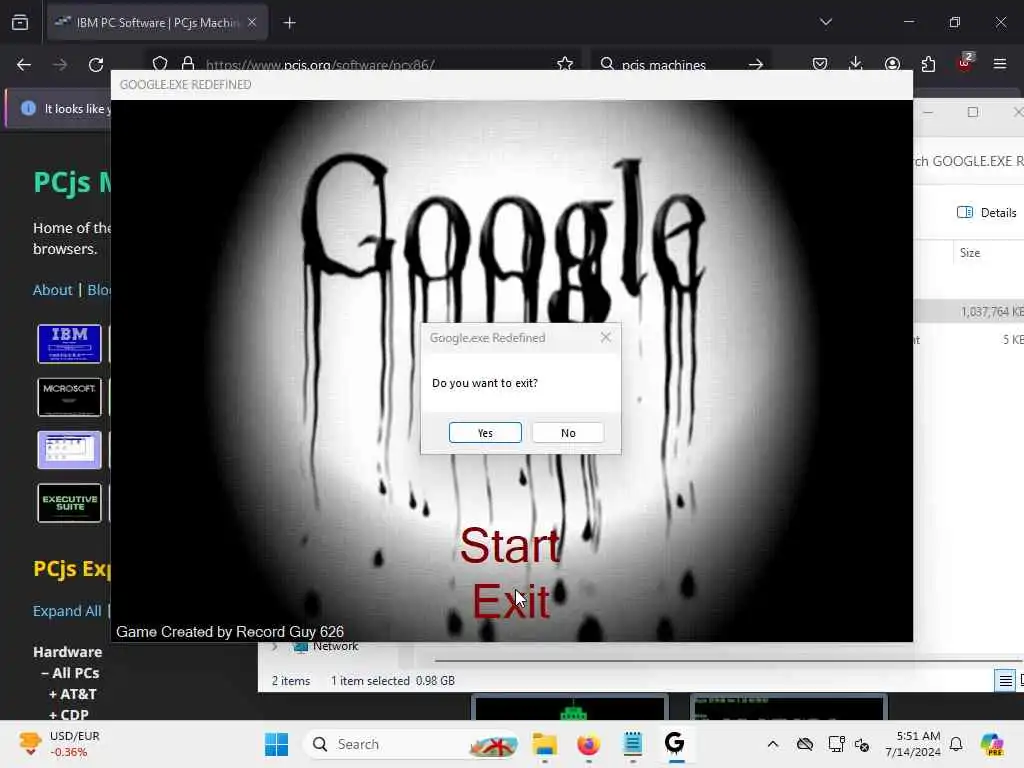1024x768 pixels.
Task: Click the red extension badge icon
Action: pyautogui.click(x=965, y=62)
